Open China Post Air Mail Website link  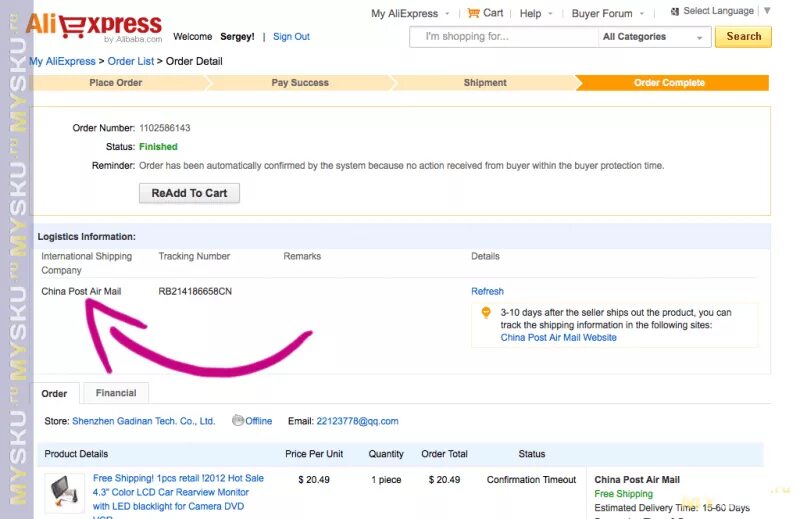tap(558, 337)
